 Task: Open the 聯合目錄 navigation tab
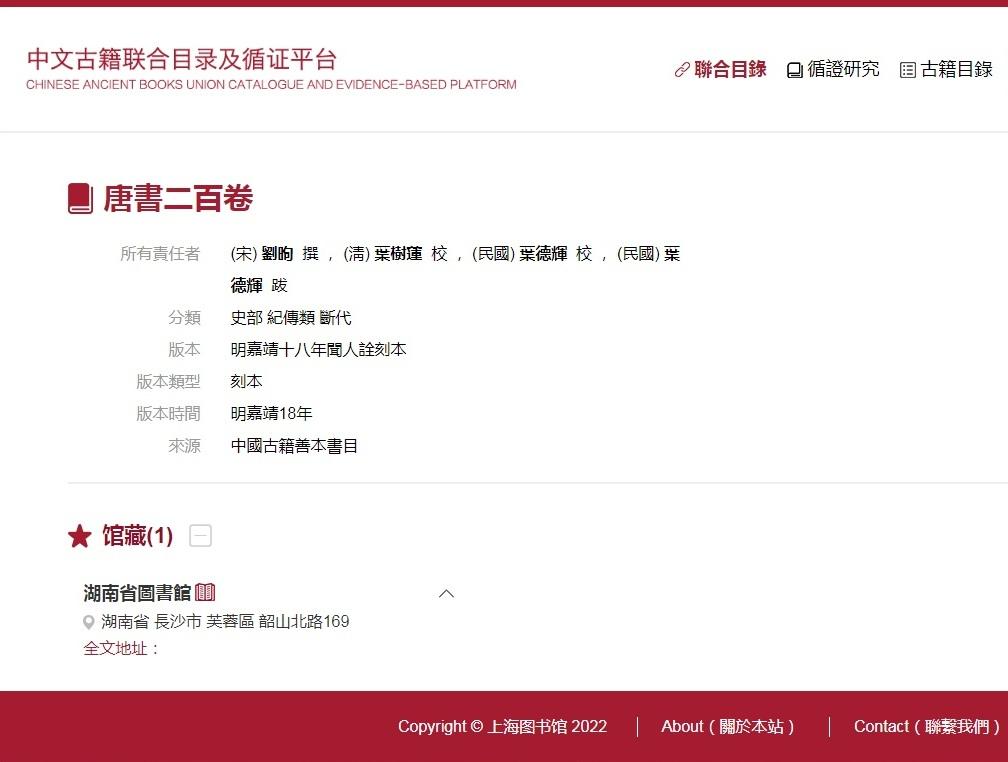click(730, 69)
